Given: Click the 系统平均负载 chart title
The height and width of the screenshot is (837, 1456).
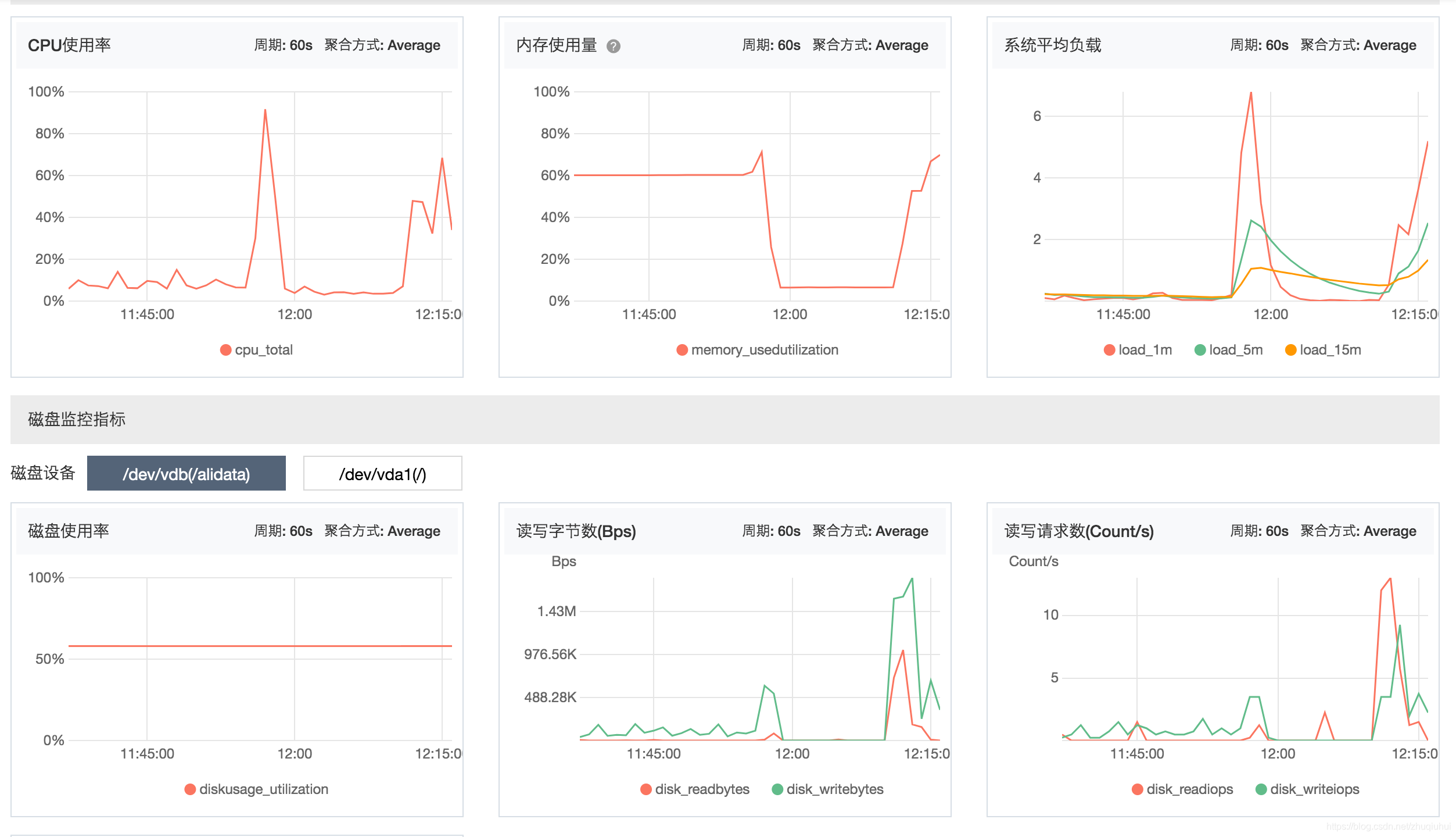Looking at the screenshot, I should (x=1052, y=45).
